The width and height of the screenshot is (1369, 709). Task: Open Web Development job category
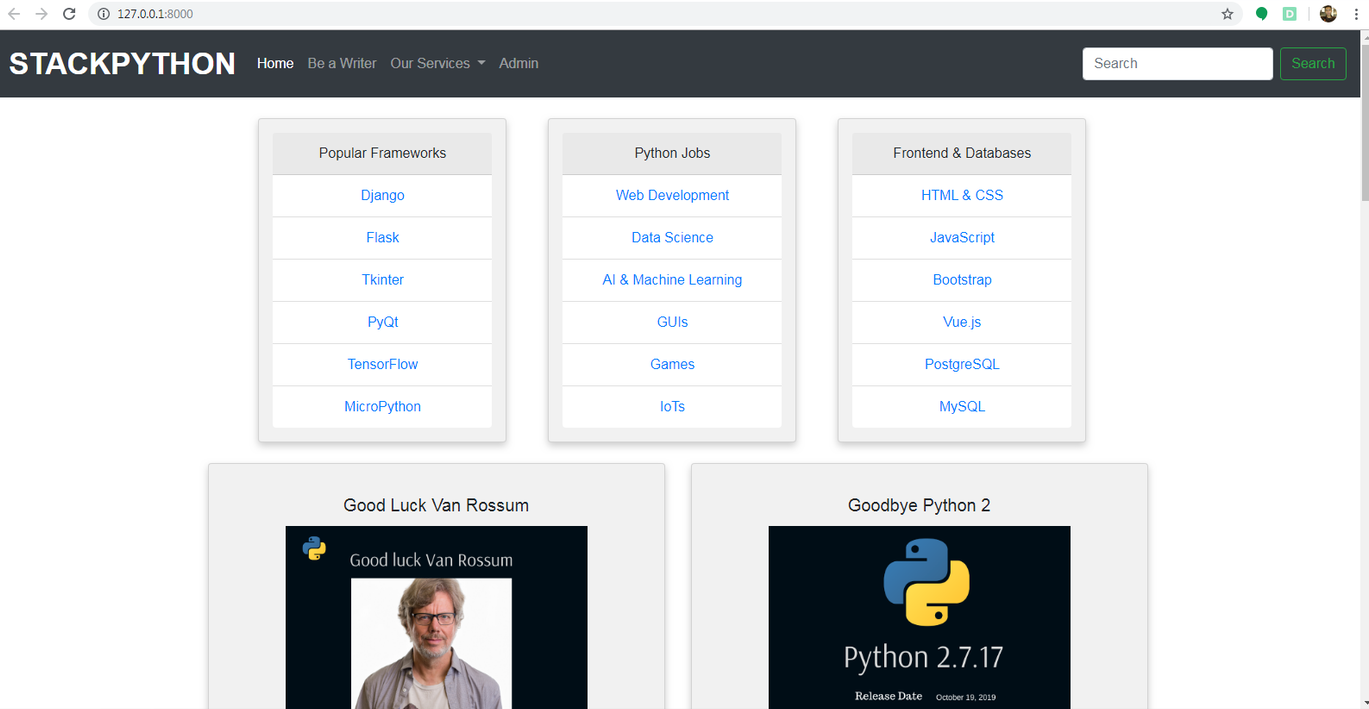pos(672,195)
